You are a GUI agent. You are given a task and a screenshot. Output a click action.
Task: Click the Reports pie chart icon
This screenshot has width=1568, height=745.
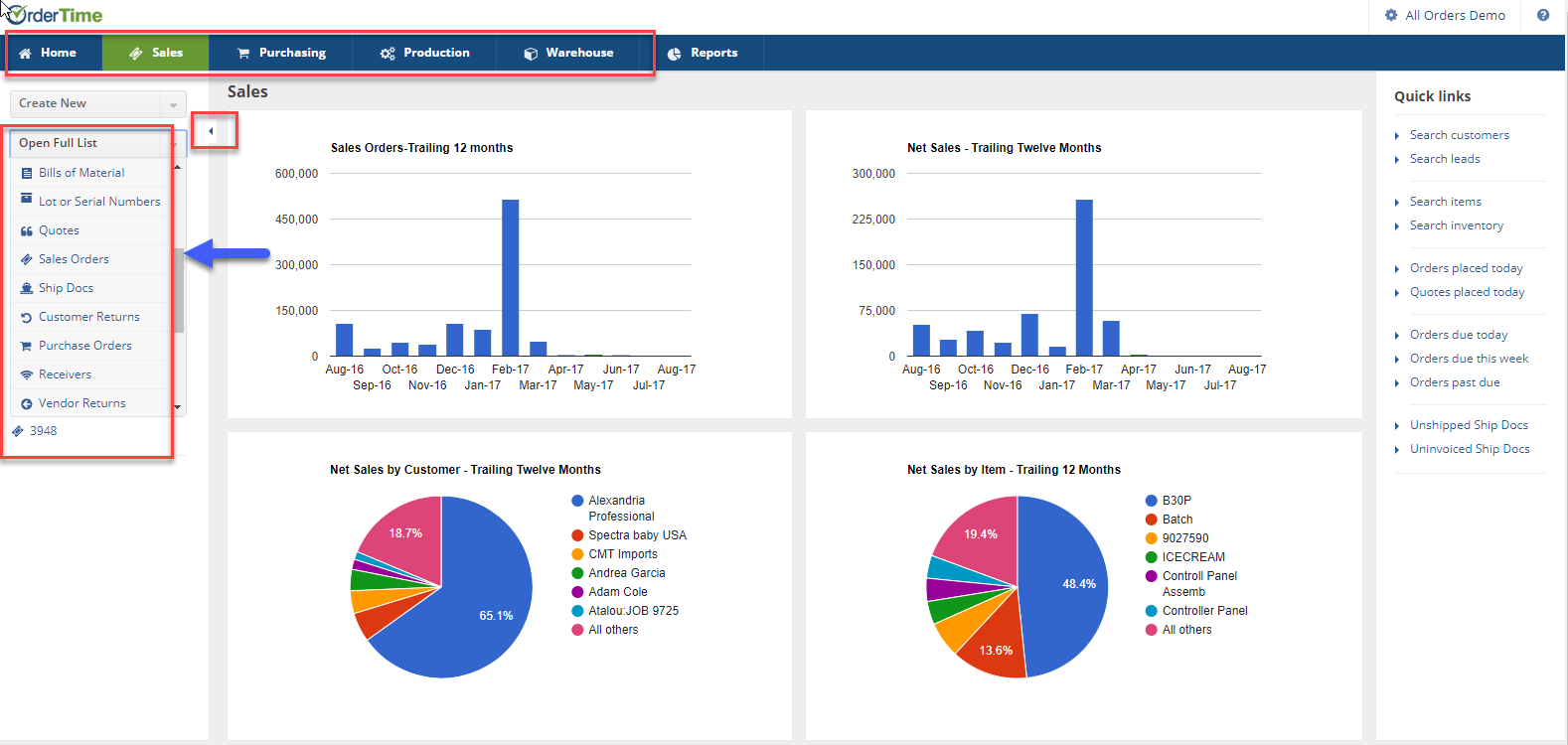(674, 54)
